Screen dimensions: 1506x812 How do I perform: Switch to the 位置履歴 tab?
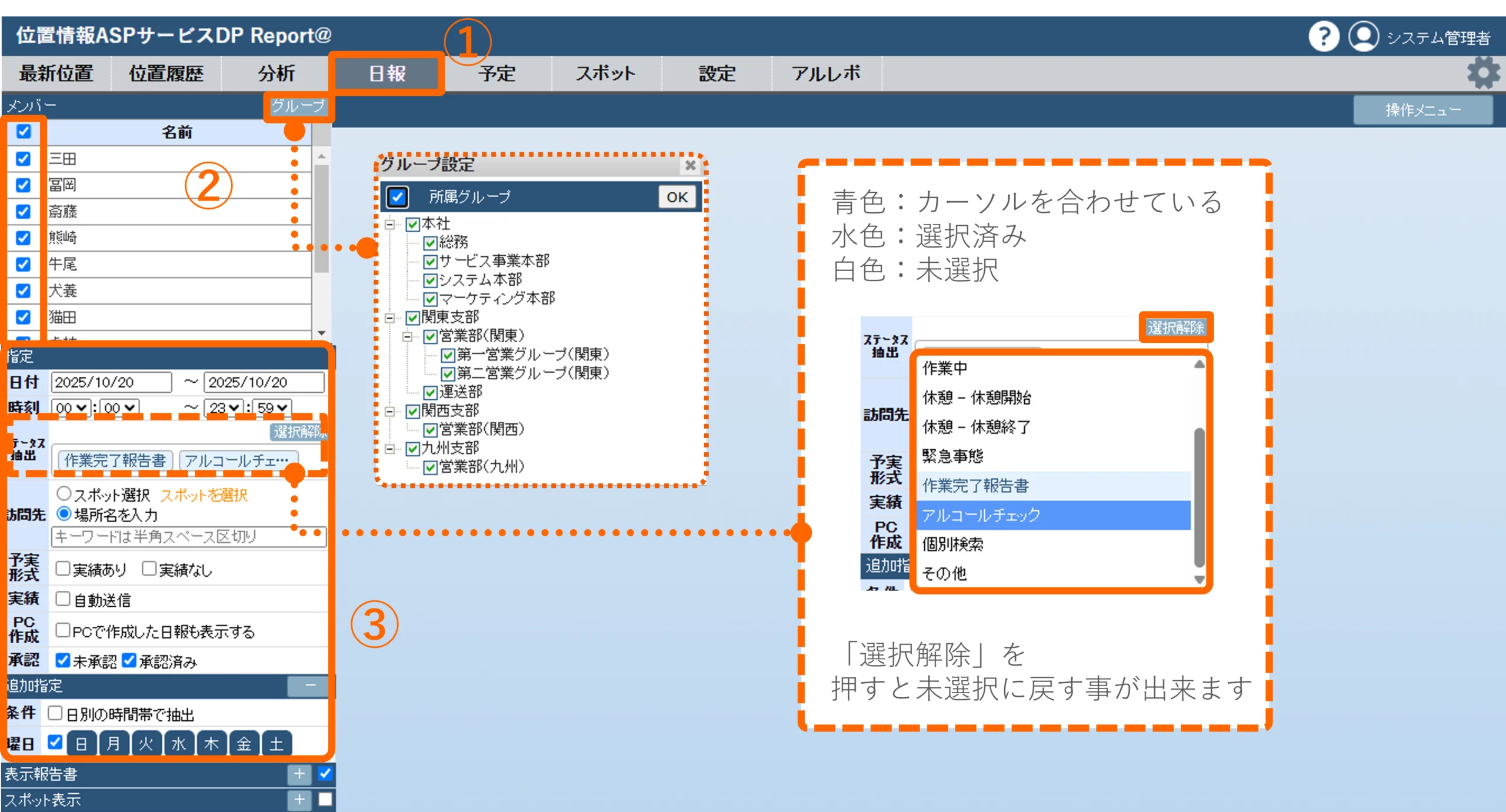click(x=166, y=73)
